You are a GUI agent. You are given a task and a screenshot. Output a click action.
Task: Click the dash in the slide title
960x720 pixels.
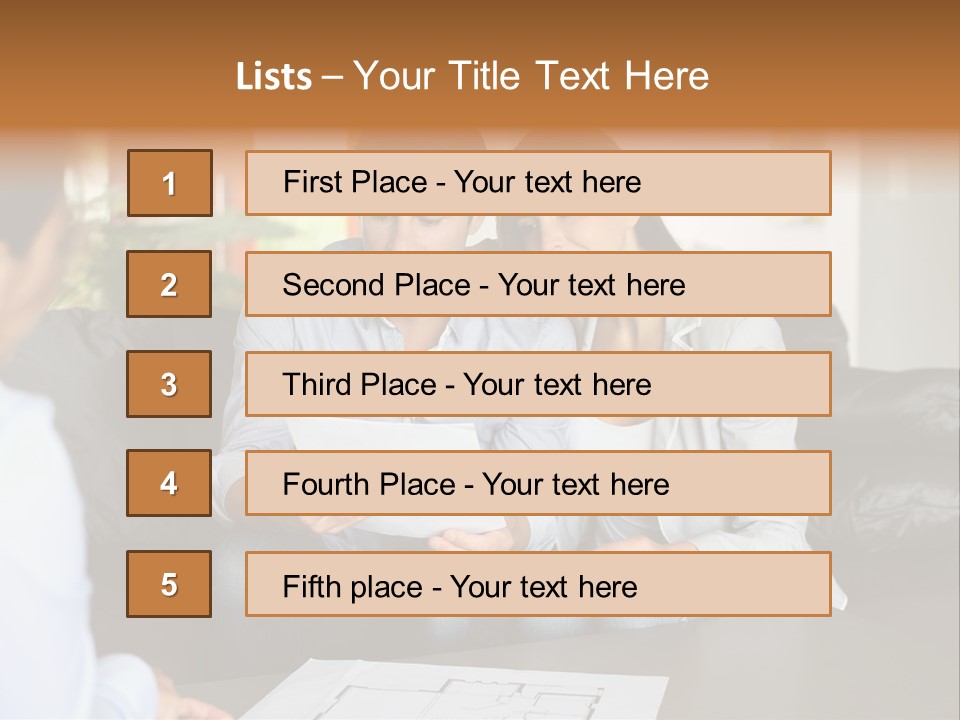(333, 77)
